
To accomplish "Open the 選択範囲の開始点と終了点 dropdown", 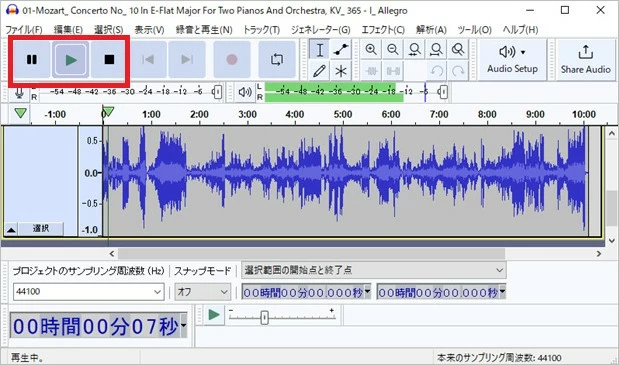I will [x=373, y=270].
